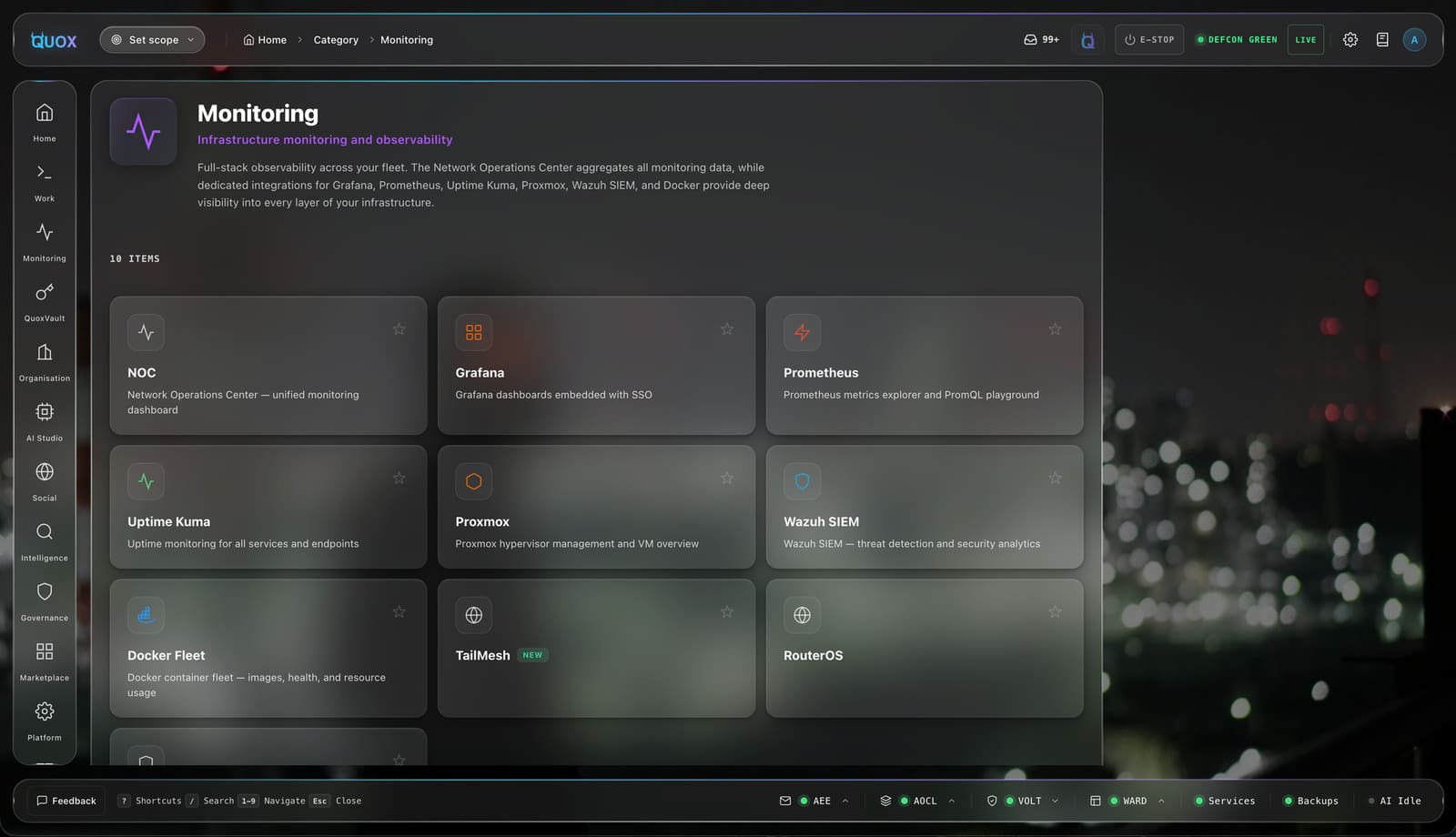1456x837 pixels.
Task: Select the Monitoring breadcrumb
Action: pyautogui.click(x=407, y=40)
